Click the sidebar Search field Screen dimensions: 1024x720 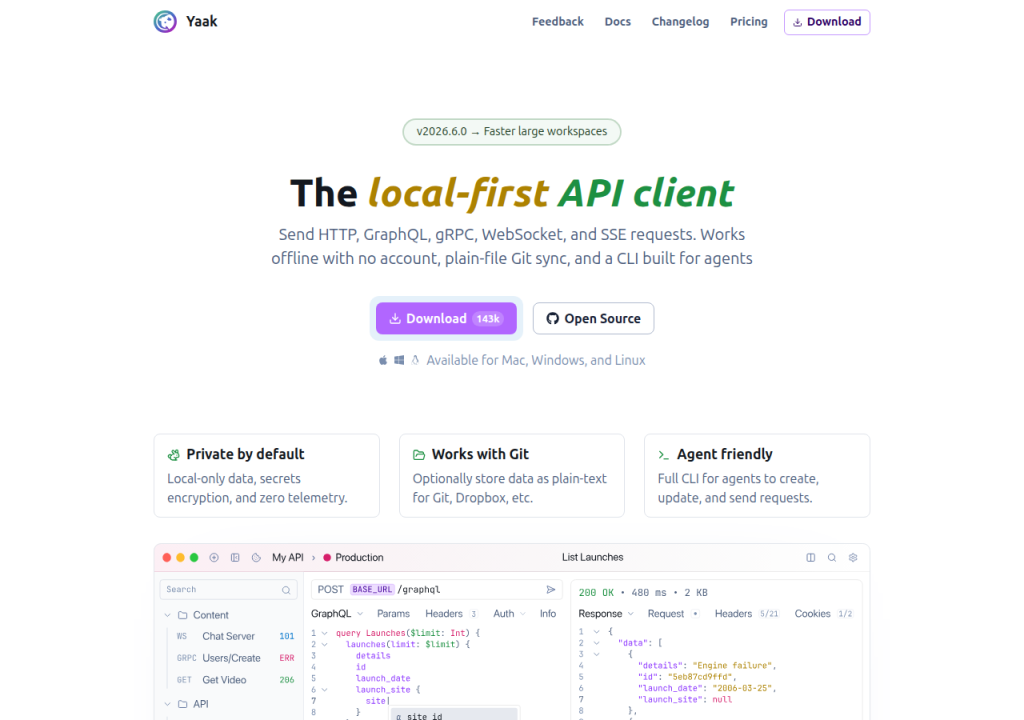click(x=229, y=589)
